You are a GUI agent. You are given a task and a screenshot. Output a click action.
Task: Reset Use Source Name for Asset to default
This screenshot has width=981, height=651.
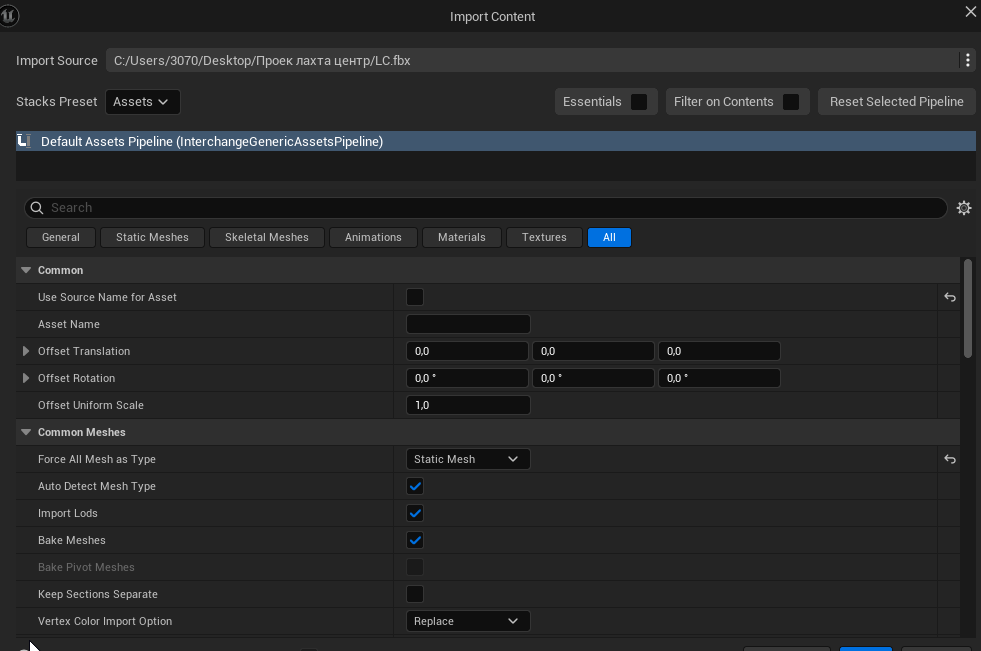(x=950, y=298)
